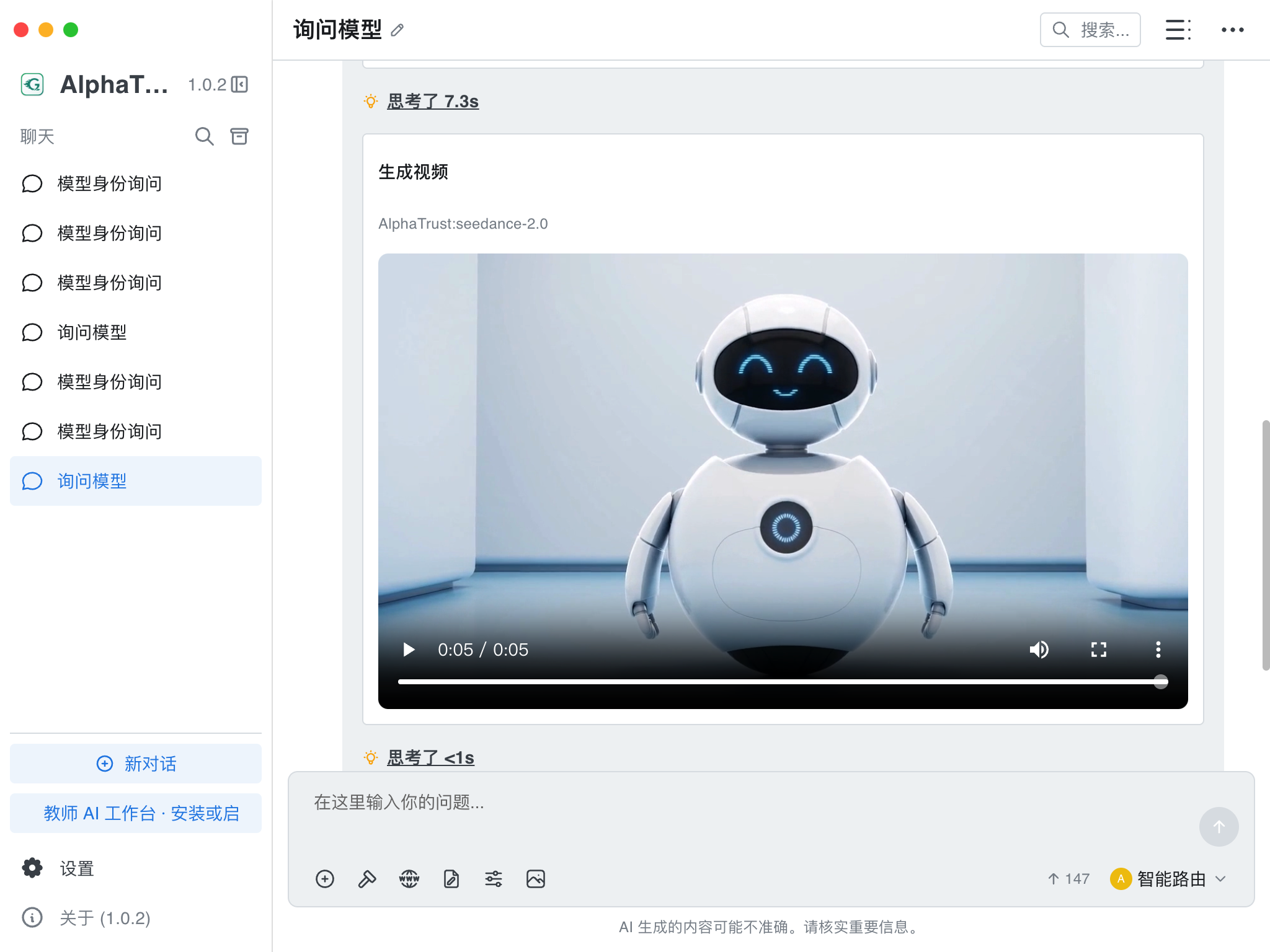Image resolution: width=1270 pixels, height=952 pixels.
Task: Click the 1.0.2 version label
Action: (x=207, y=84)
